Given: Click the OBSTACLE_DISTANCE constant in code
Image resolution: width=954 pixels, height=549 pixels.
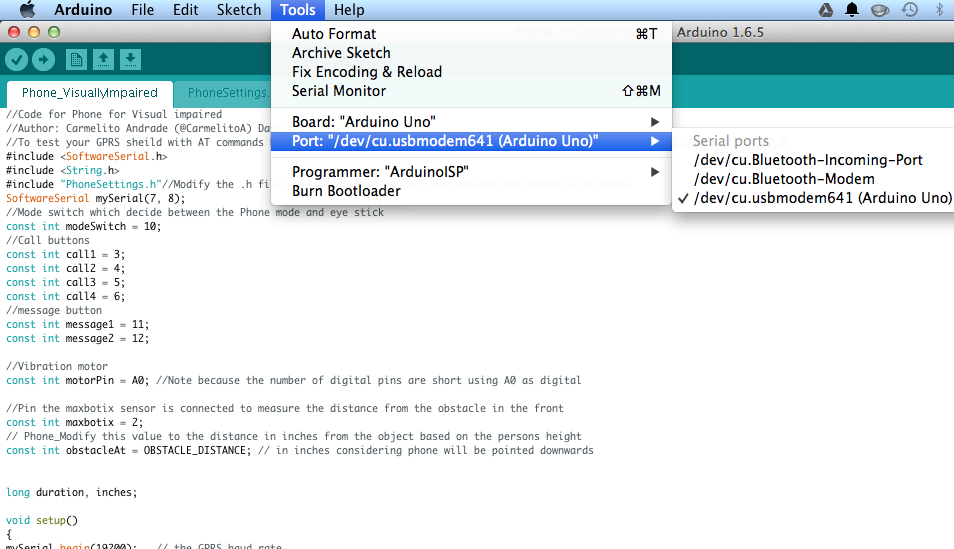Looking at the screenshot, I should [194, 450].
